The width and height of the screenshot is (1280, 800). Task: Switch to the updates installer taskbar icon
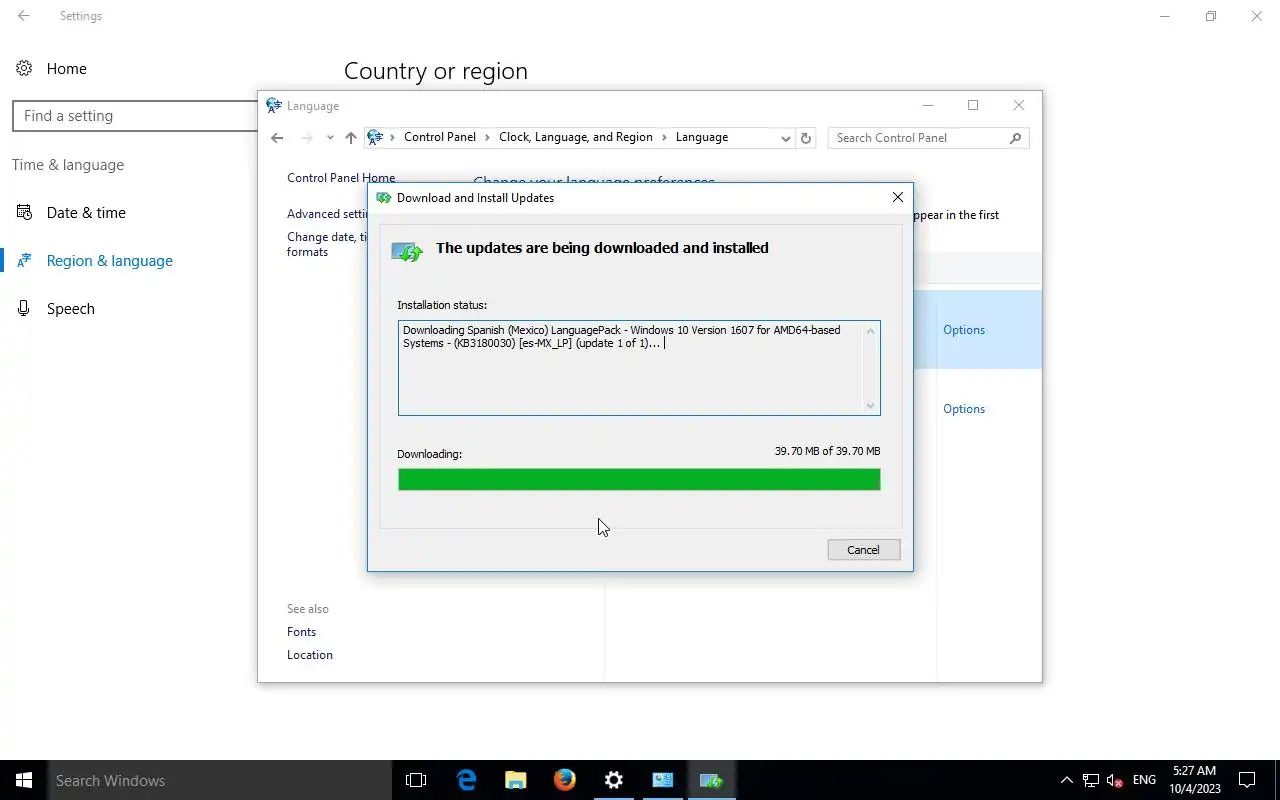pos(712,780)
